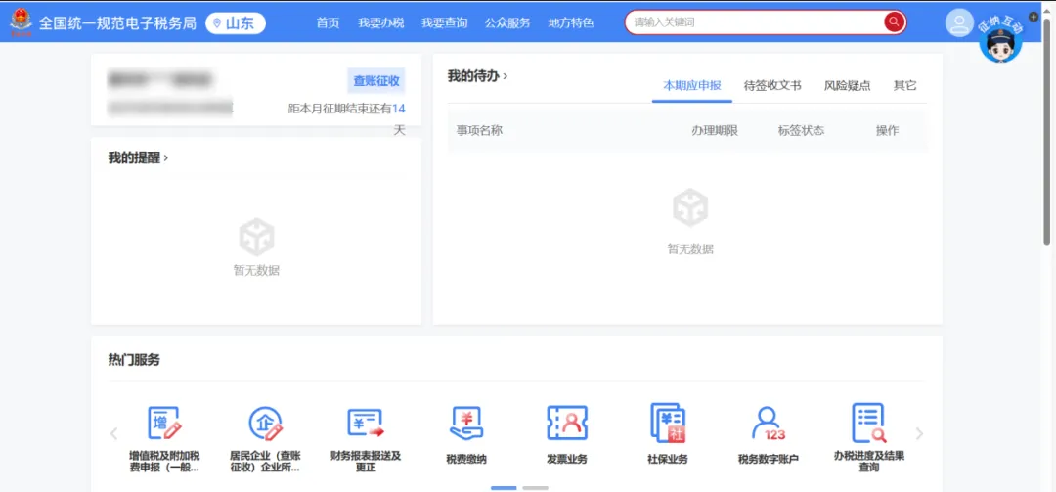Open the 地方特色 menu
Image resolution: width=1056 pixels, height=492 pixels.
571,23
